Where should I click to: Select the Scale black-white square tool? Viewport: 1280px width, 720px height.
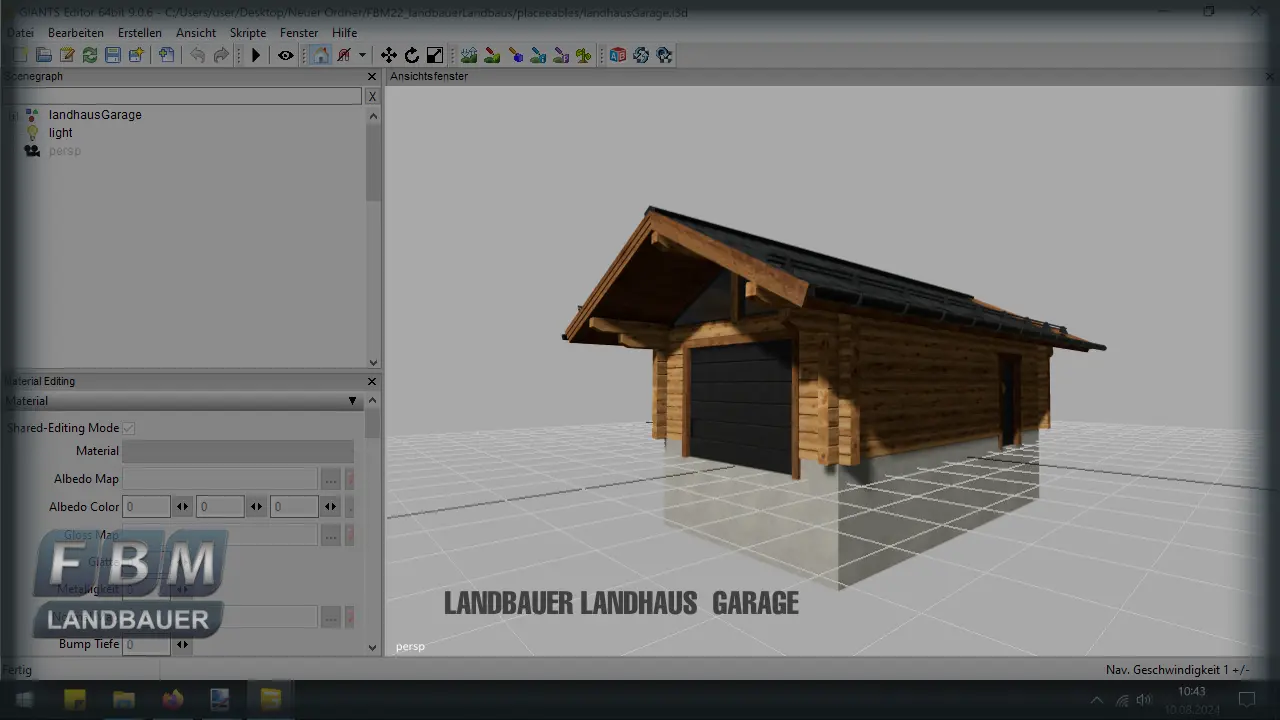(434, 55)
